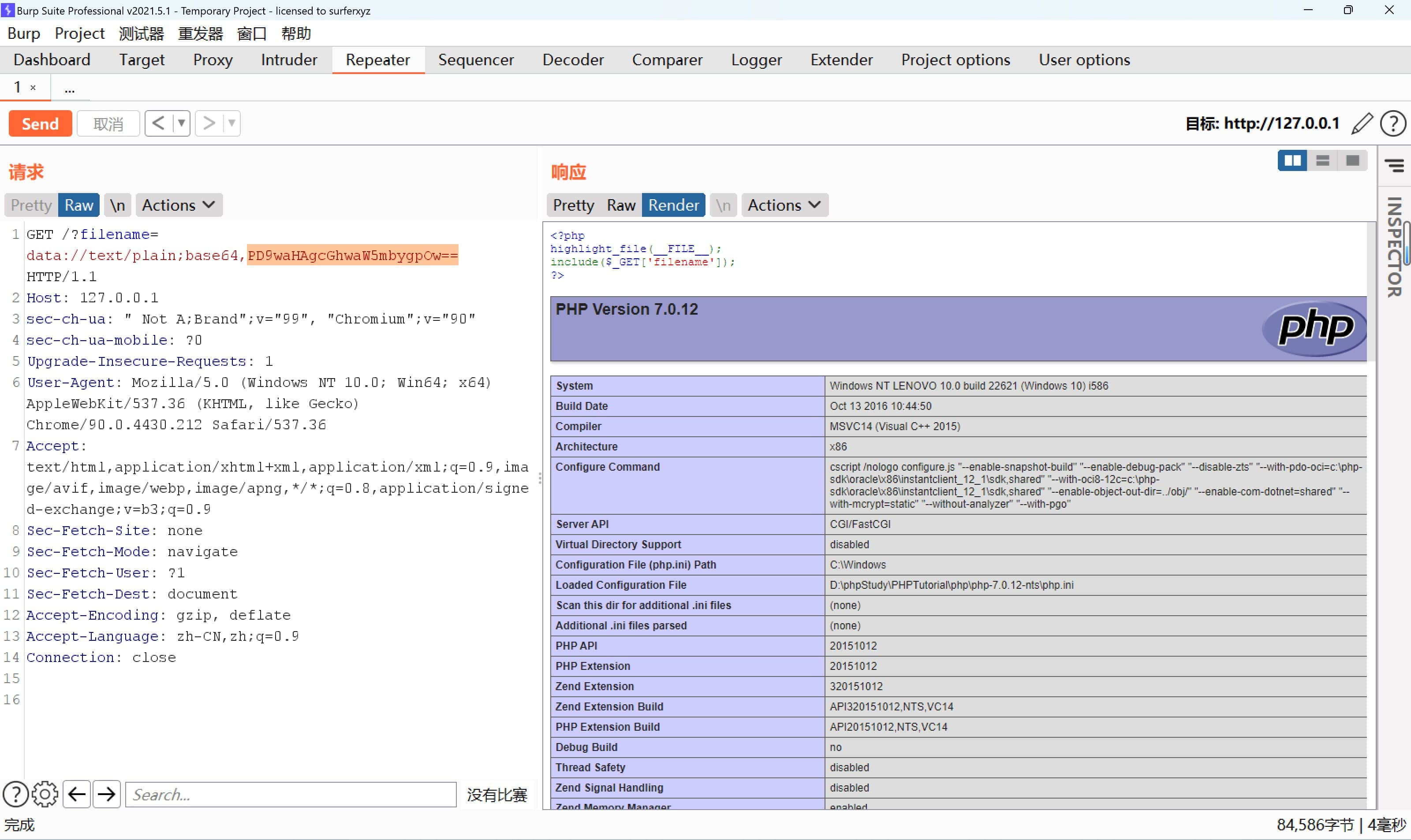Click the orange Send button
The width and height of the screenshot is (1411, 840).
(x=40, y=123)
